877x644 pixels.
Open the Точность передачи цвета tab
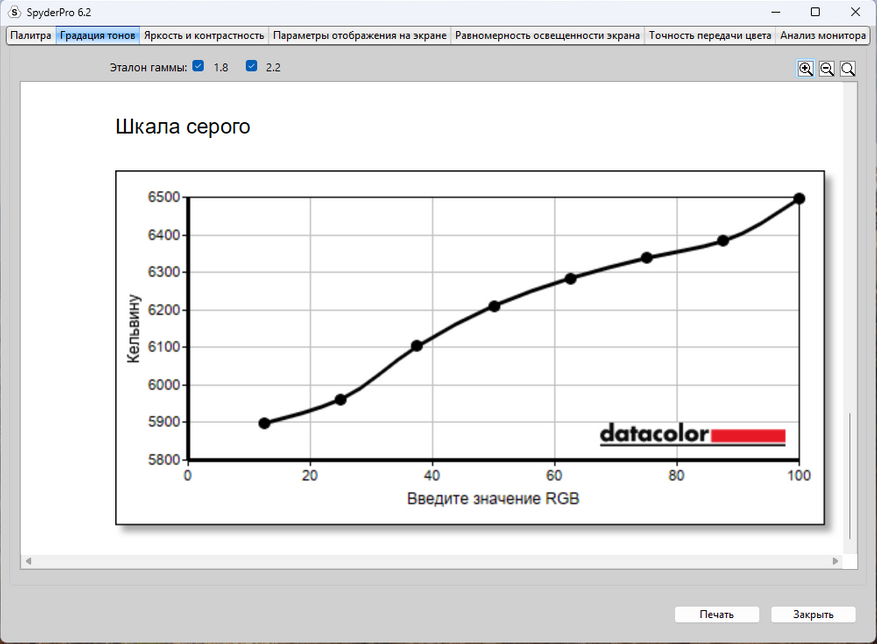(x=710, y=35)
